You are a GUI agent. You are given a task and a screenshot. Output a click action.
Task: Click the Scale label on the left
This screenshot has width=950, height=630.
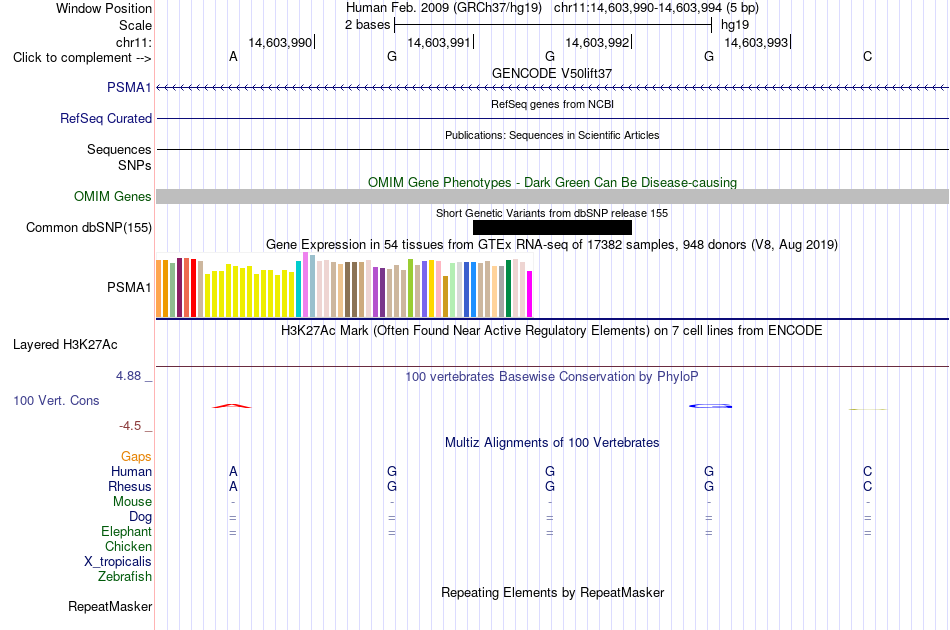point(135,25)
